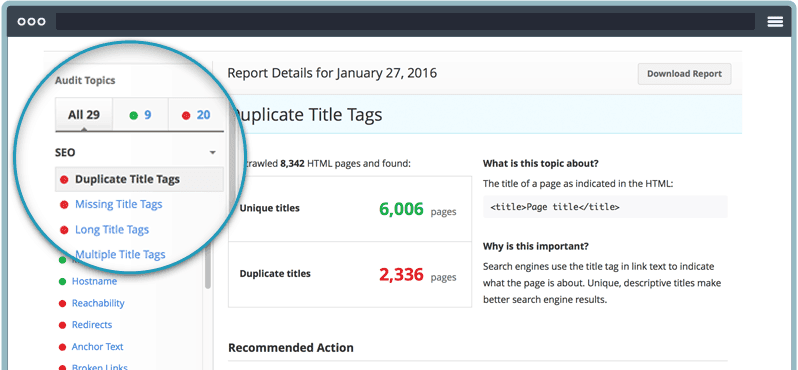Click the sidebar vertical scrollbar
The height and width of the screenshot is (370, 798).
click(208, 267)
